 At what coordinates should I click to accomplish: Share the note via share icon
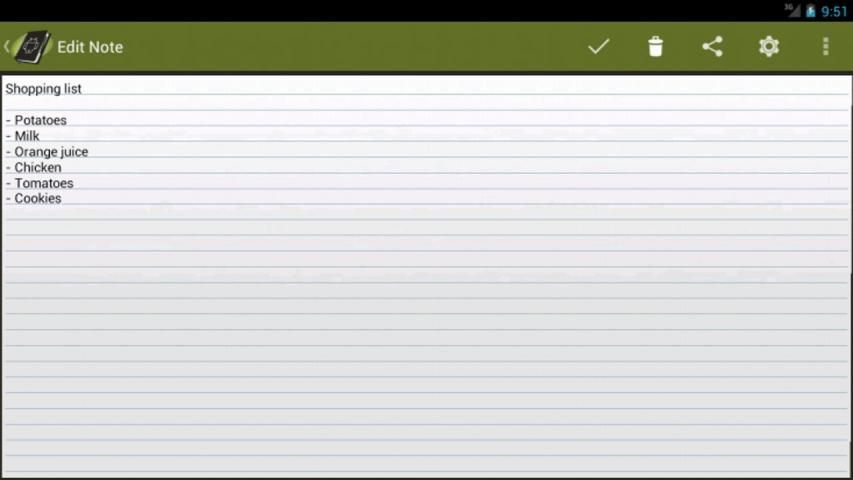pos(712,47)
